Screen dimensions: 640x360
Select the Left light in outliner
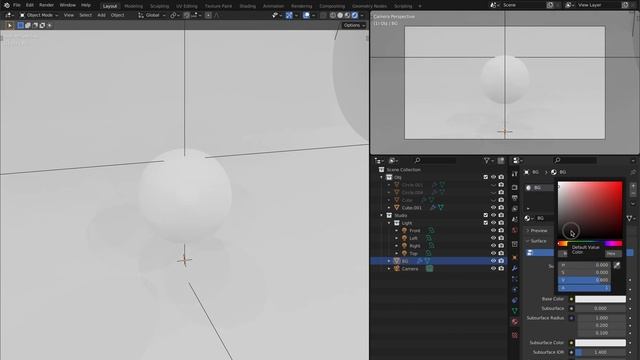point(413,238)
